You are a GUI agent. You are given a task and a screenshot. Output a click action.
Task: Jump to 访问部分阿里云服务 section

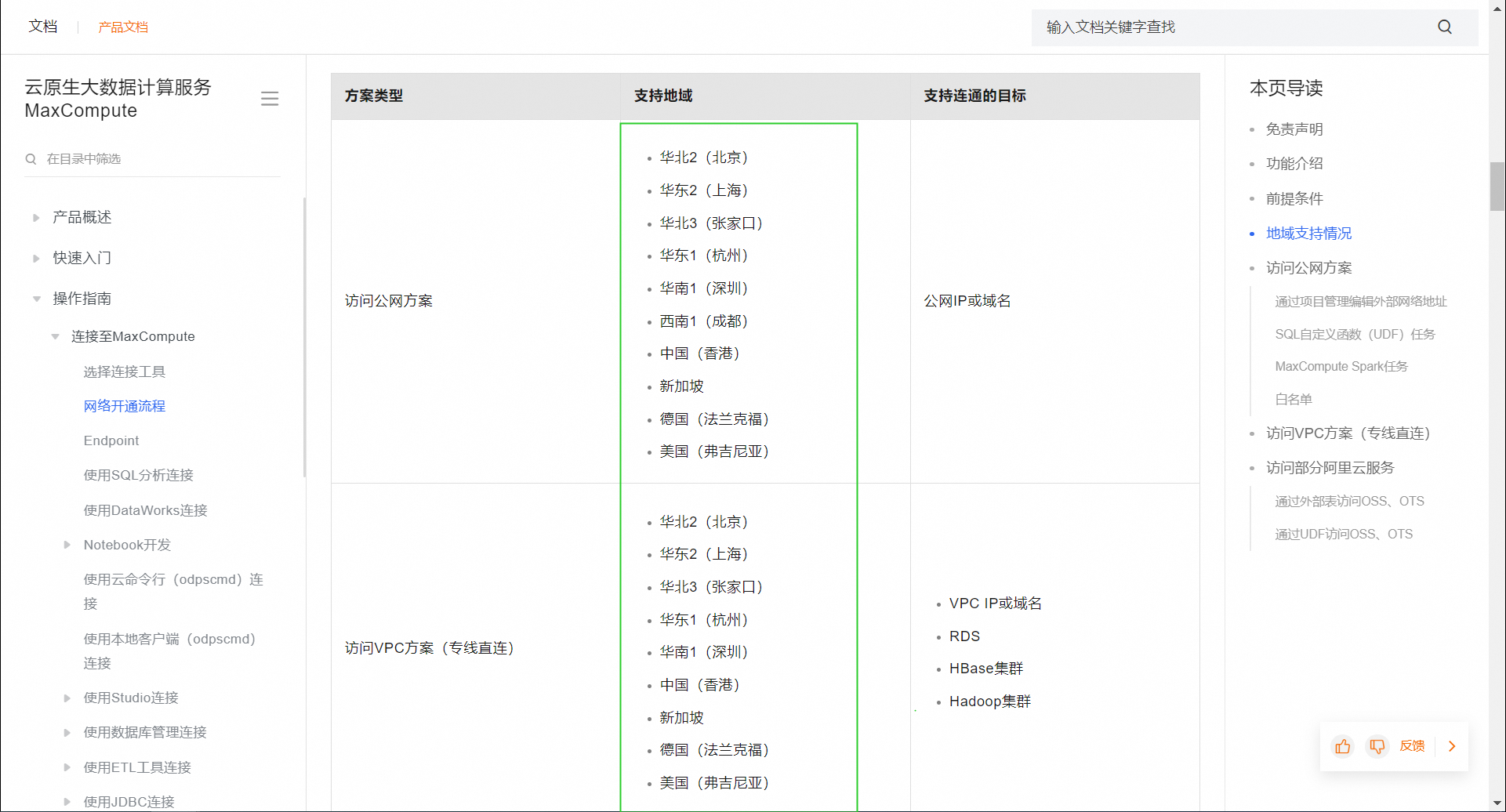pos(1330,468)
